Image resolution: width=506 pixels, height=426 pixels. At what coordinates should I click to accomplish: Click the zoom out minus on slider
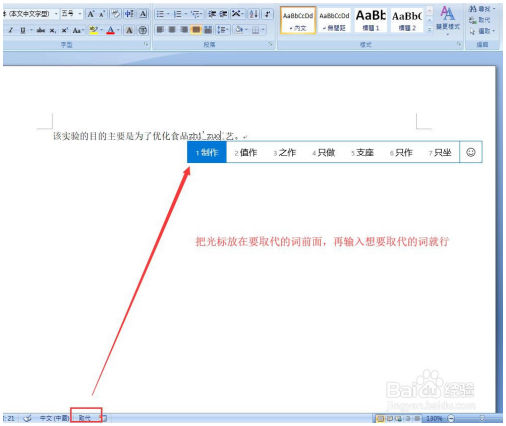tap(451, 418)
